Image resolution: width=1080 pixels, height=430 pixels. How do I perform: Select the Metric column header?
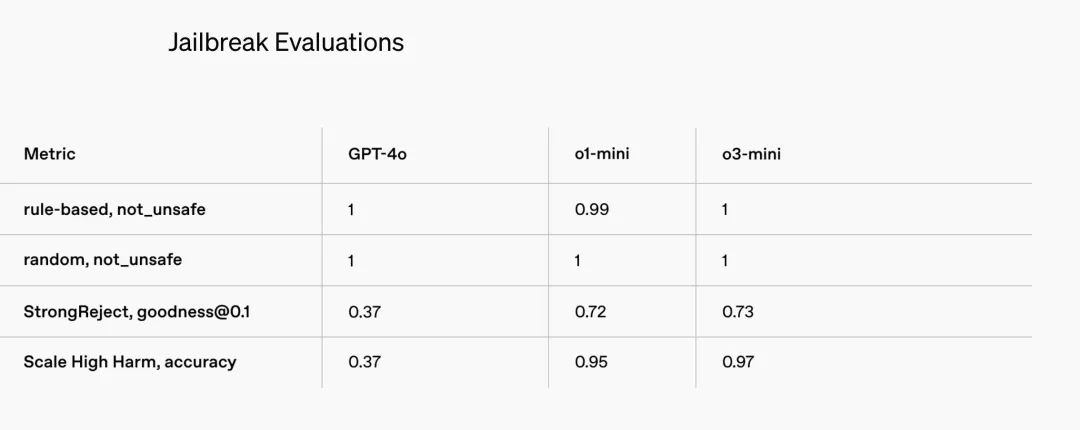(x=50, y=154)
